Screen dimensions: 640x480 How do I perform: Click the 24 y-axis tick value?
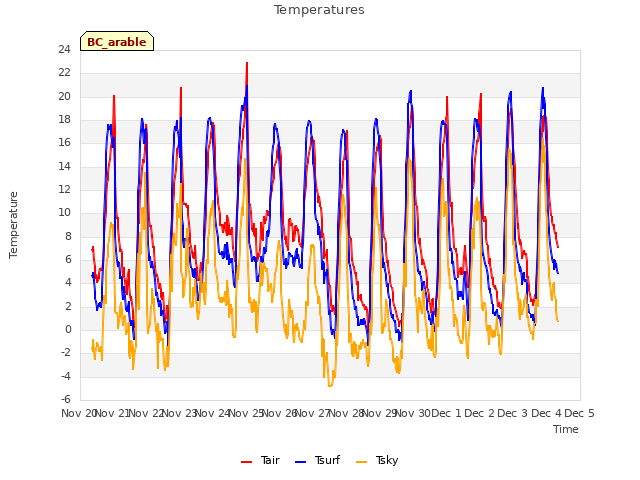[64, 50]
